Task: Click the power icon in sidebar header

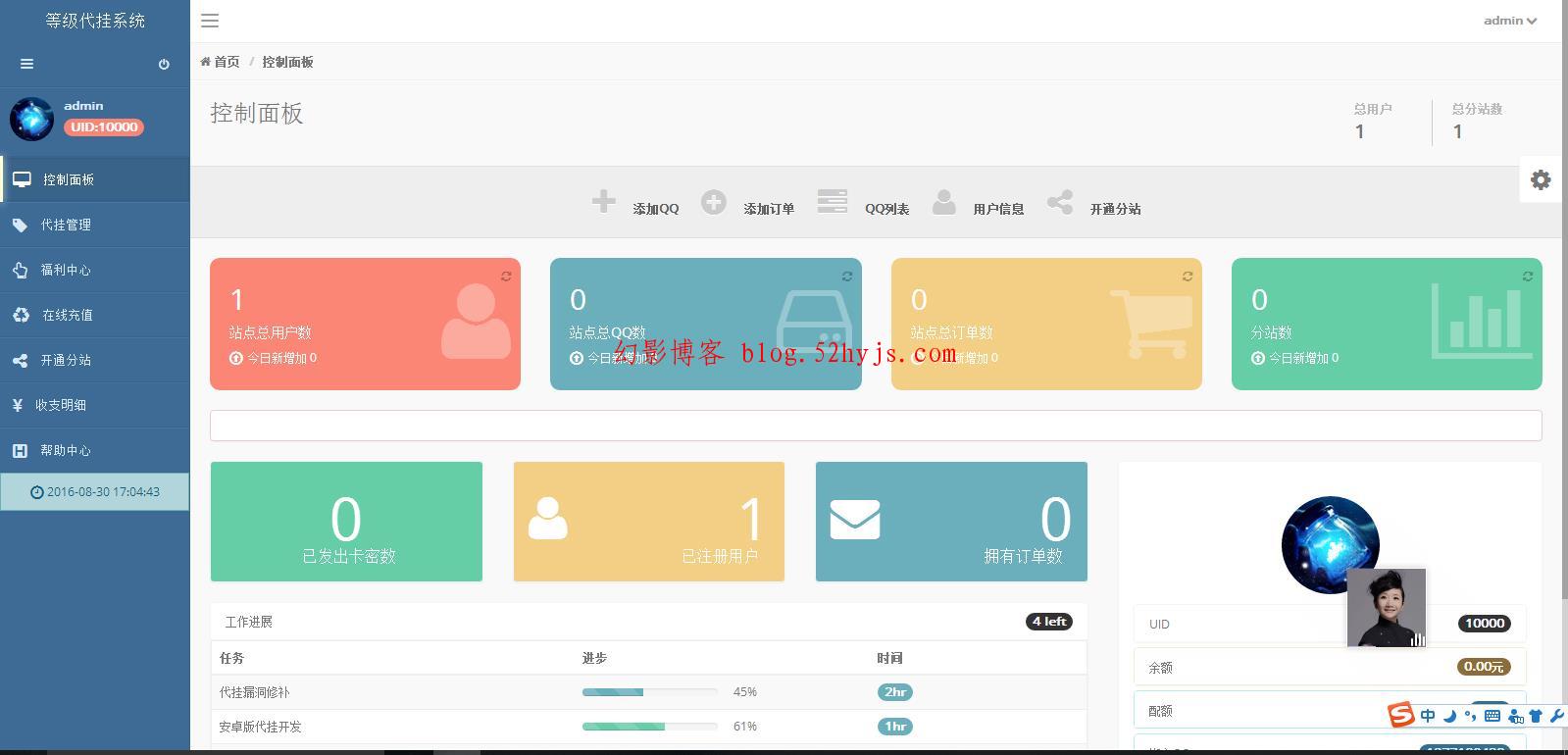Action: [164, 65]
